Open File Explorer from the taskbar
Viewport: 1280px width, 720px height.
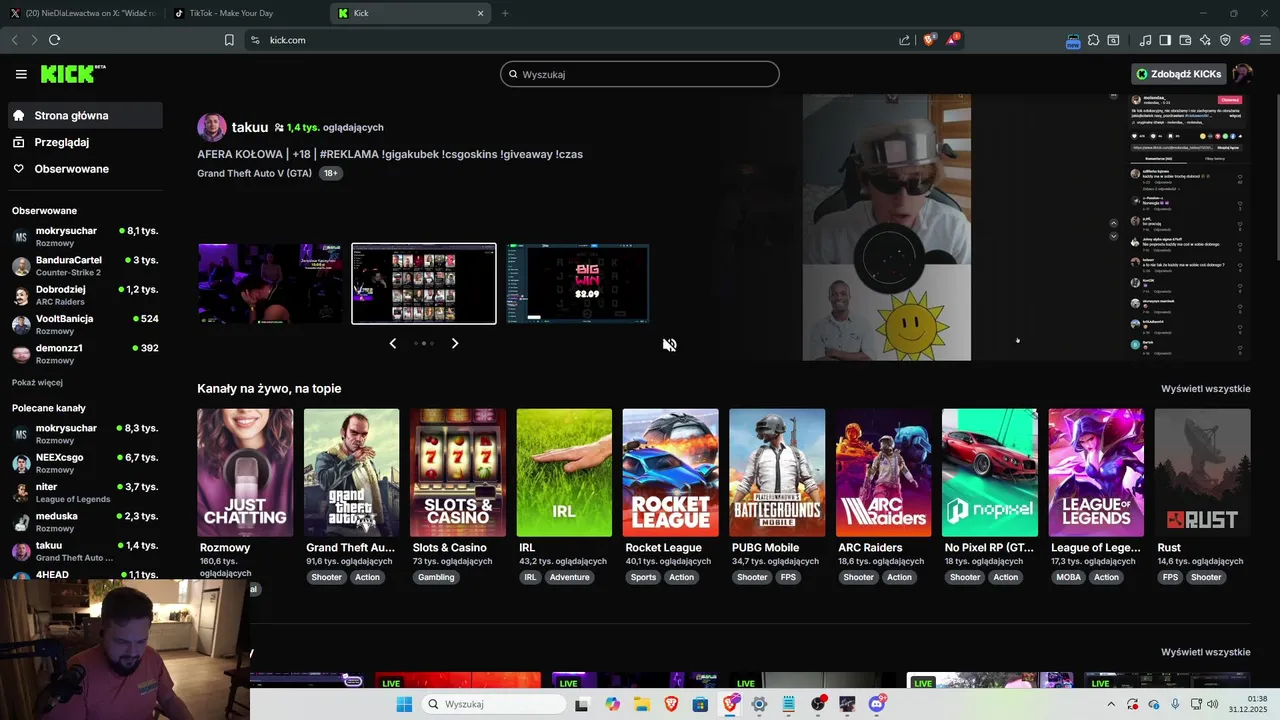point(641,704)
